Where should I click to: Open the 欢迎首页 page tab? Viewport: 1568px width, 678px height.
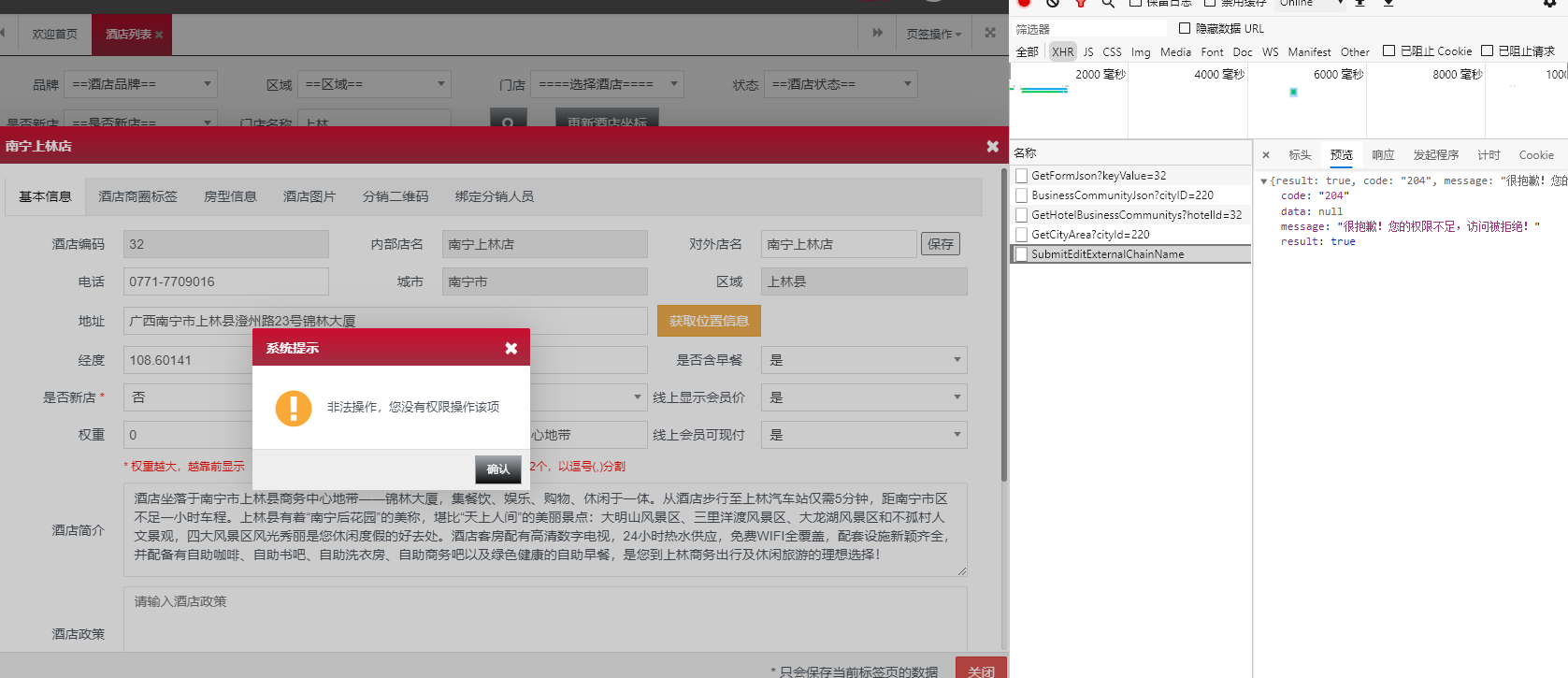tap(55, 34)
